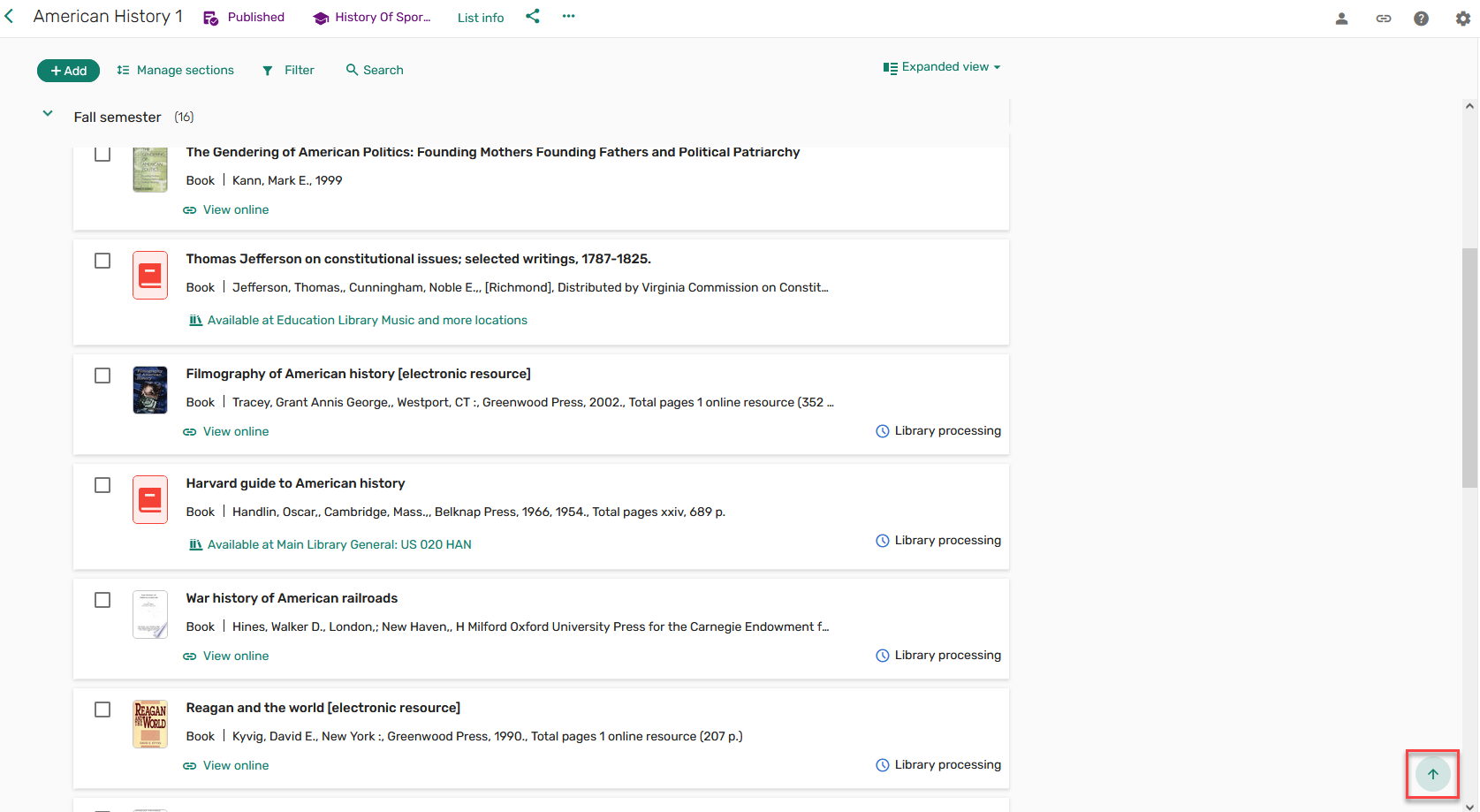Select the Harvard guide to American history checkbox
The height and width of the screenshot is (812, 1480).
[102, 485]
